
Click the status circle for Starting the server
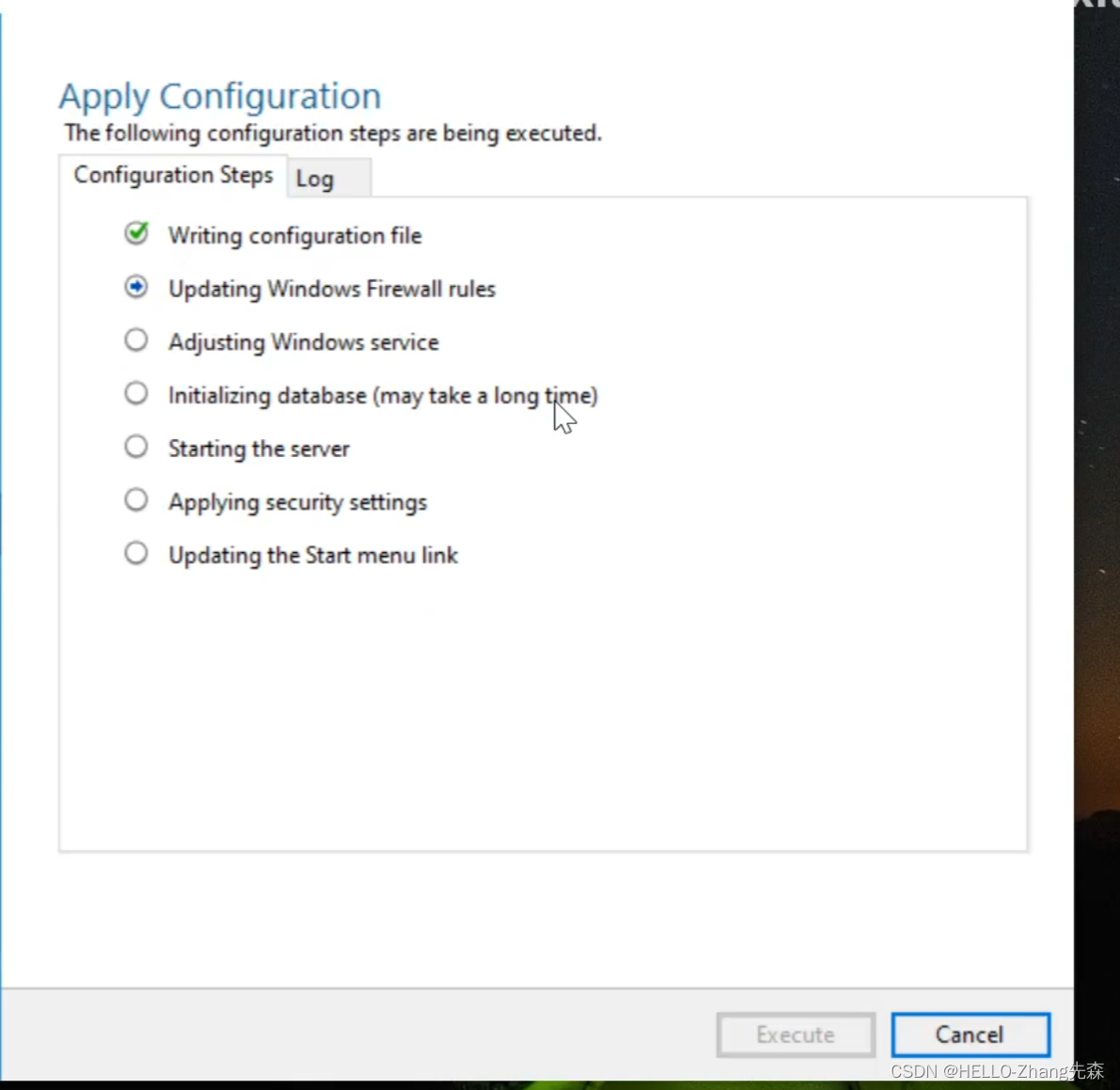(136, 447)
